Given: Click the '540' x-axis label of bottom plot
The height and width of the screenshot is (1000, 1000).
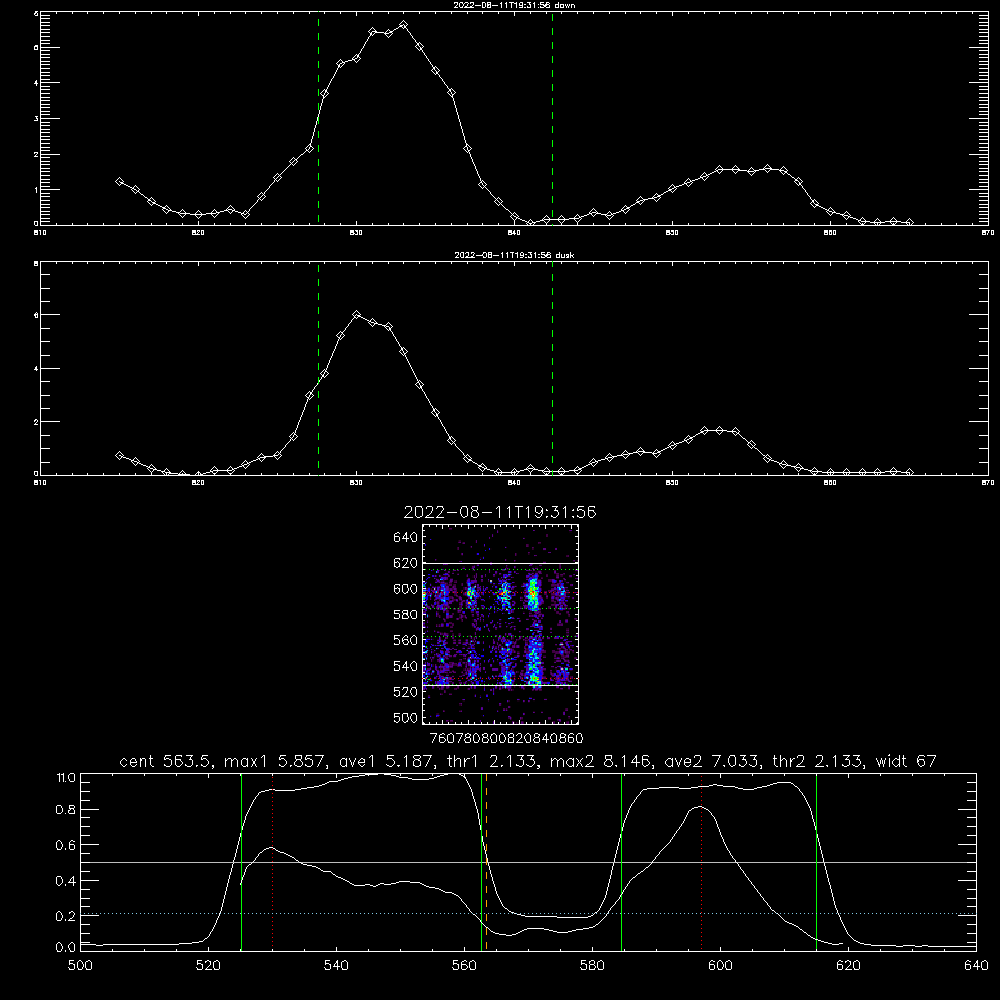Looking at the screenshot, I should click(336, 966).
